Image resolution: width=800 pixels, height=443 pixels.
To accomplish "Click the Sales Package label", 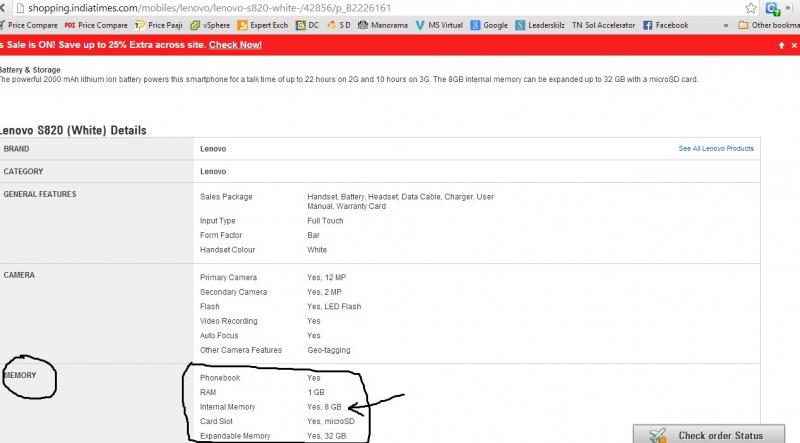I will [x=226, y=197].
